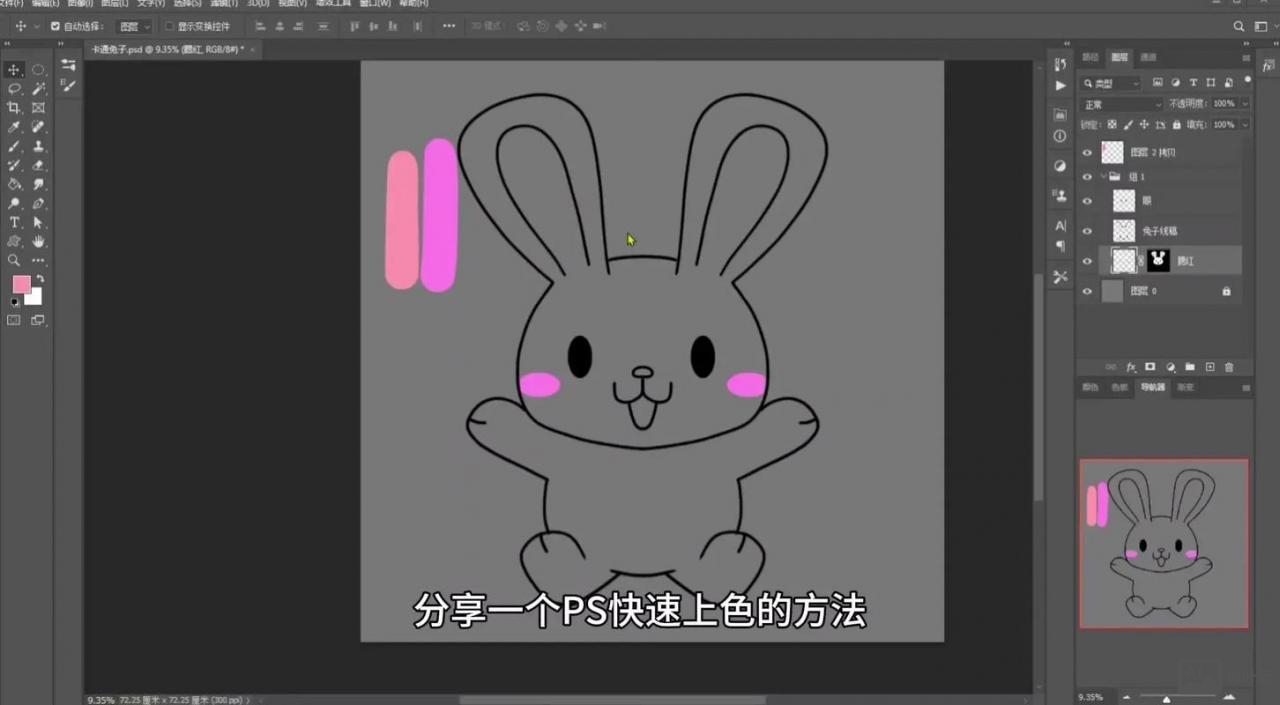Click the pink foreground color swatch
This screenshot has height=705, width=1280.
[20, 284]
